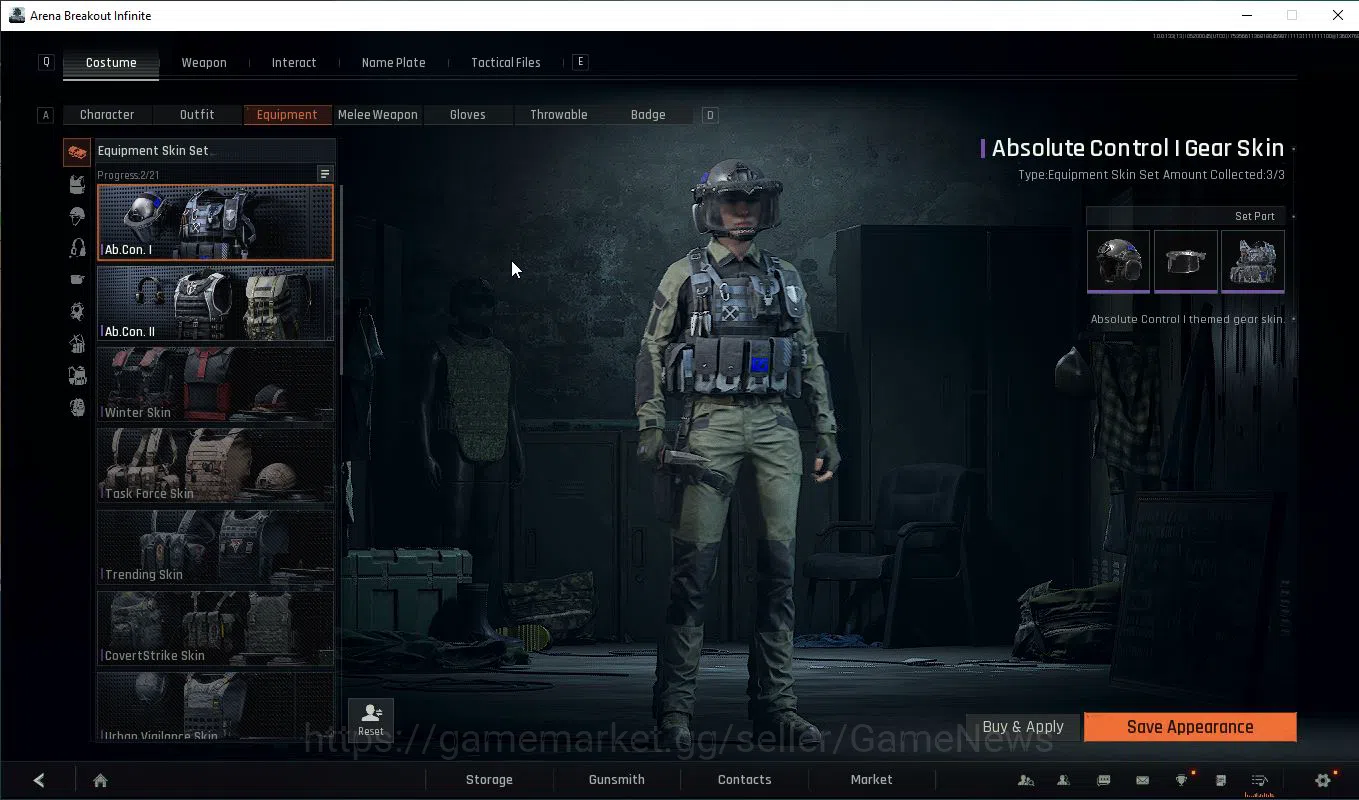Click the Absolute Control I Gear Skin title
This screenshot has height=800, width=1359.
coord(1137,148)
